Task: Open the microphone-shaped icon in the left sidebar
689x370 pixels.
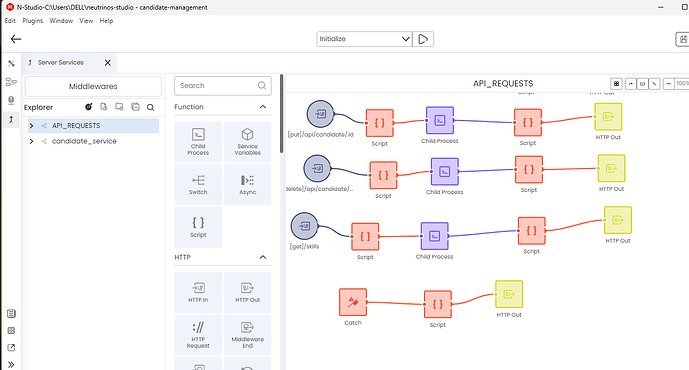Action: point(11,100)
